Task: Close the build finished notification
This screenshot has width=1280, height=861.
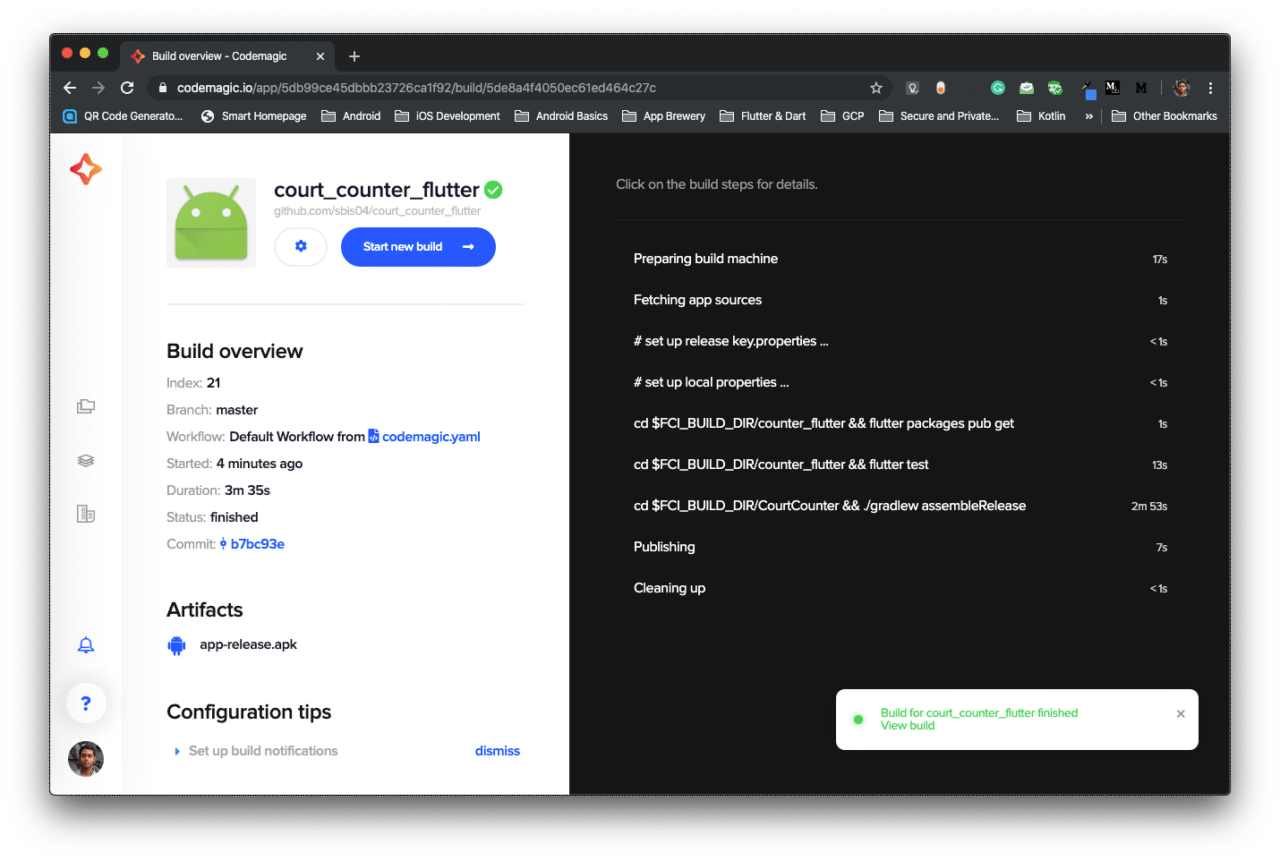Action: (x=1181, y=714)
